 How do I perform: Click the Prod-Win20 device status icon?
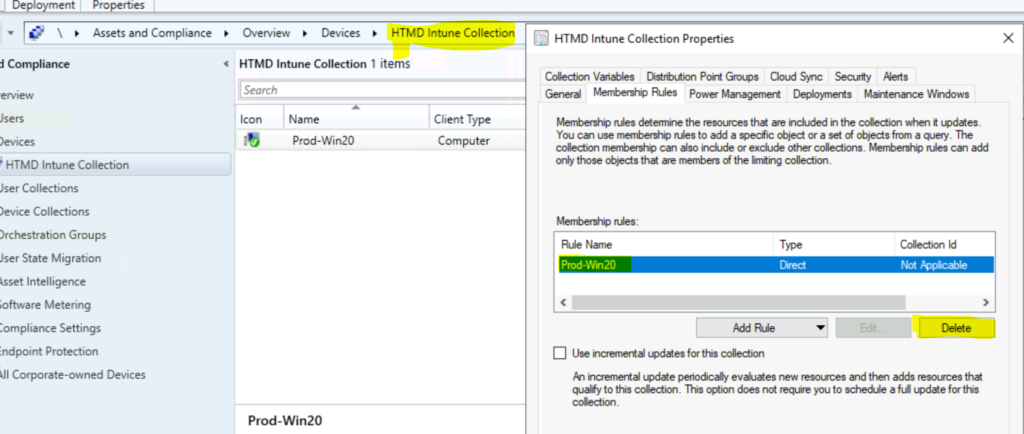tap(251, 140)
